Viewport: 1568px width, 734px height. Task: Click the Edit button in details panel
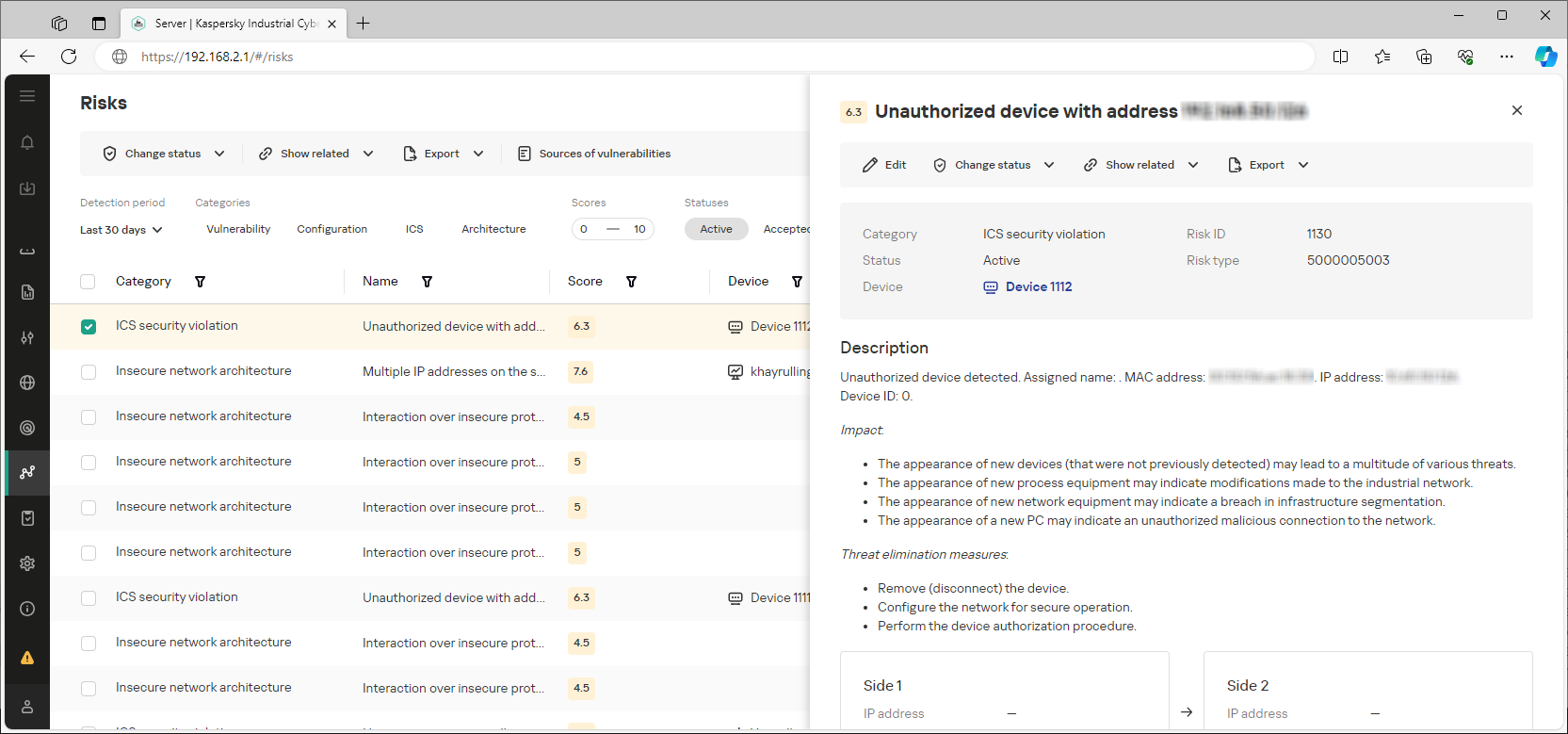[884, 165]
